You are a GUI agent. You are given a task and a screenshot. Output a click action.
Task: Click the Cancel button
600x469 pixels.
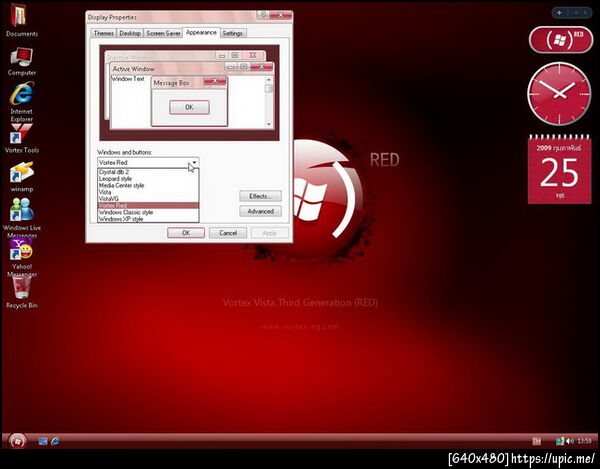(228, 233)
